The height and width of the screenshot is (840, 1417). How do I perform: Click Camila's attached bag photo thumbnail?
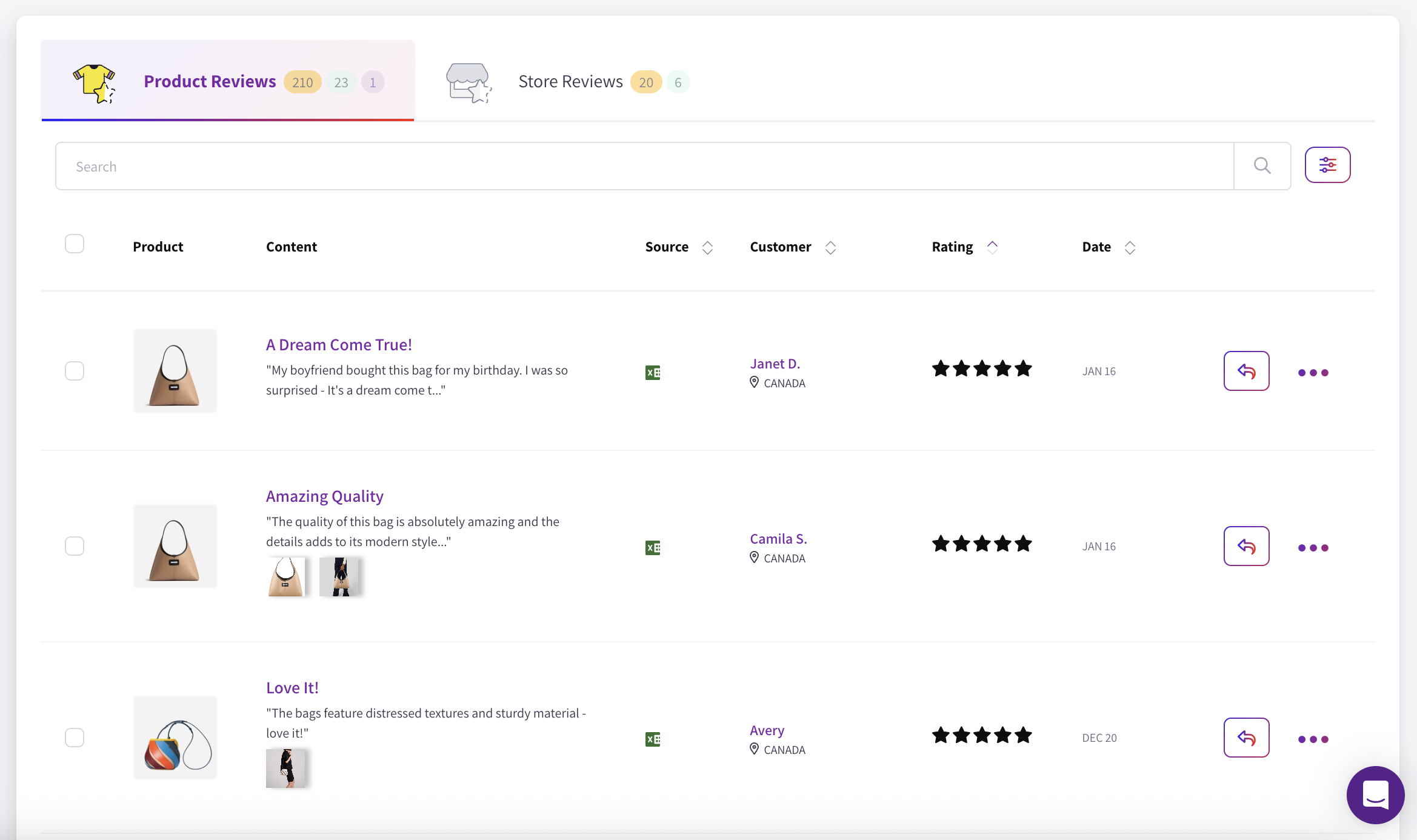pos(287,576)
